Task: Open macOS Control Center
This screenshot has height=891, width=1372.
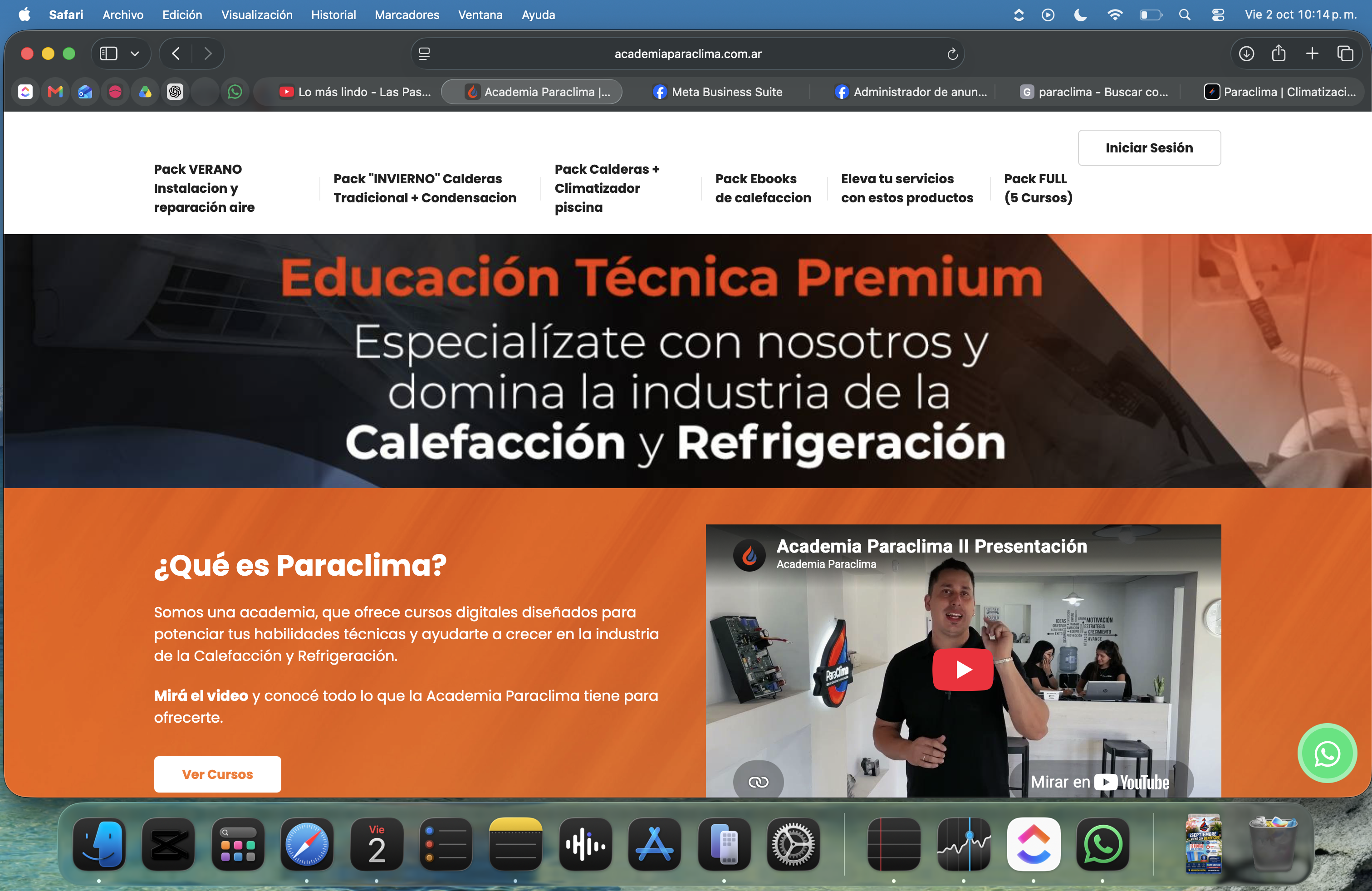Action: (x=1218, y=15)
